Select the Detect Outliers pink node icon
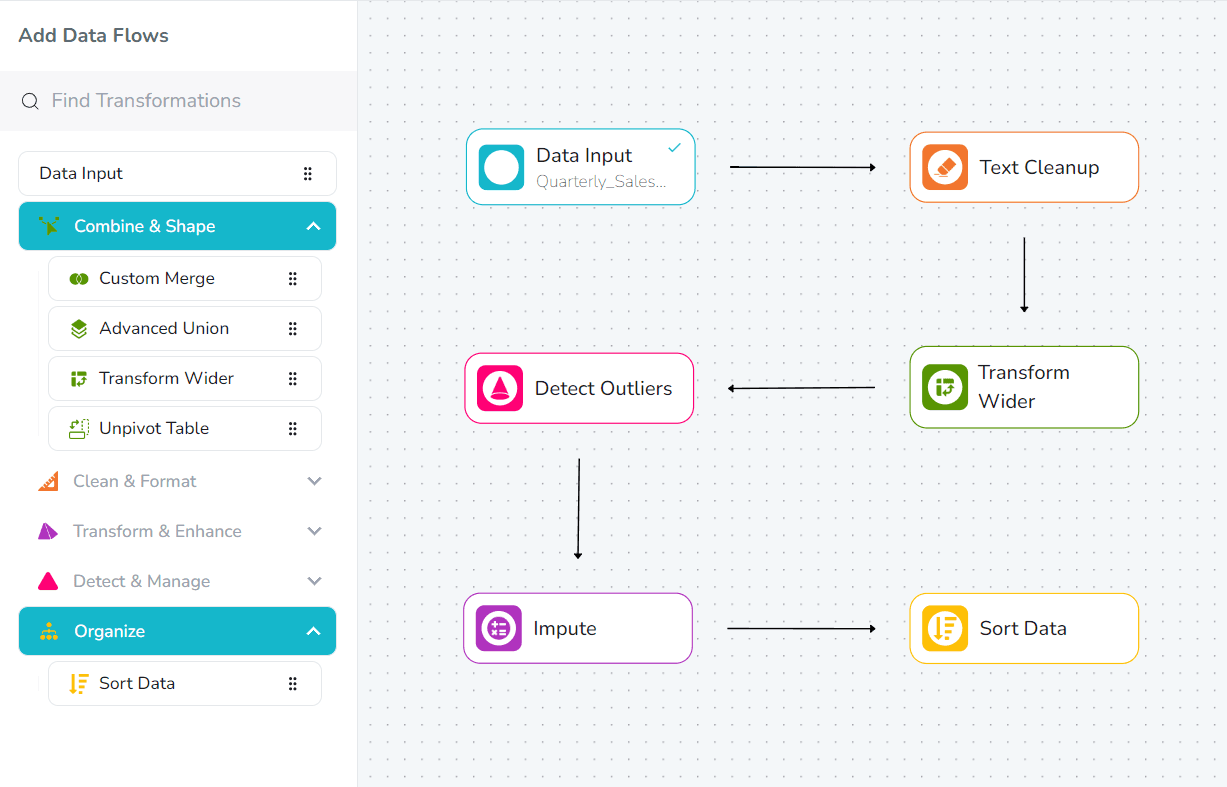 (x=499, y=387)
